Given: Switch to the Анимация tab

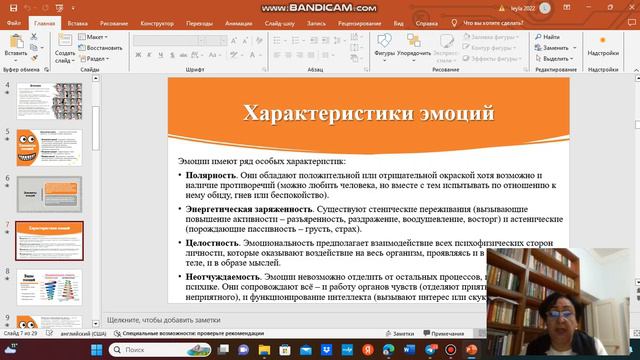Looking at the screenshot, I should pyautogui.click(x=239, y=23).
